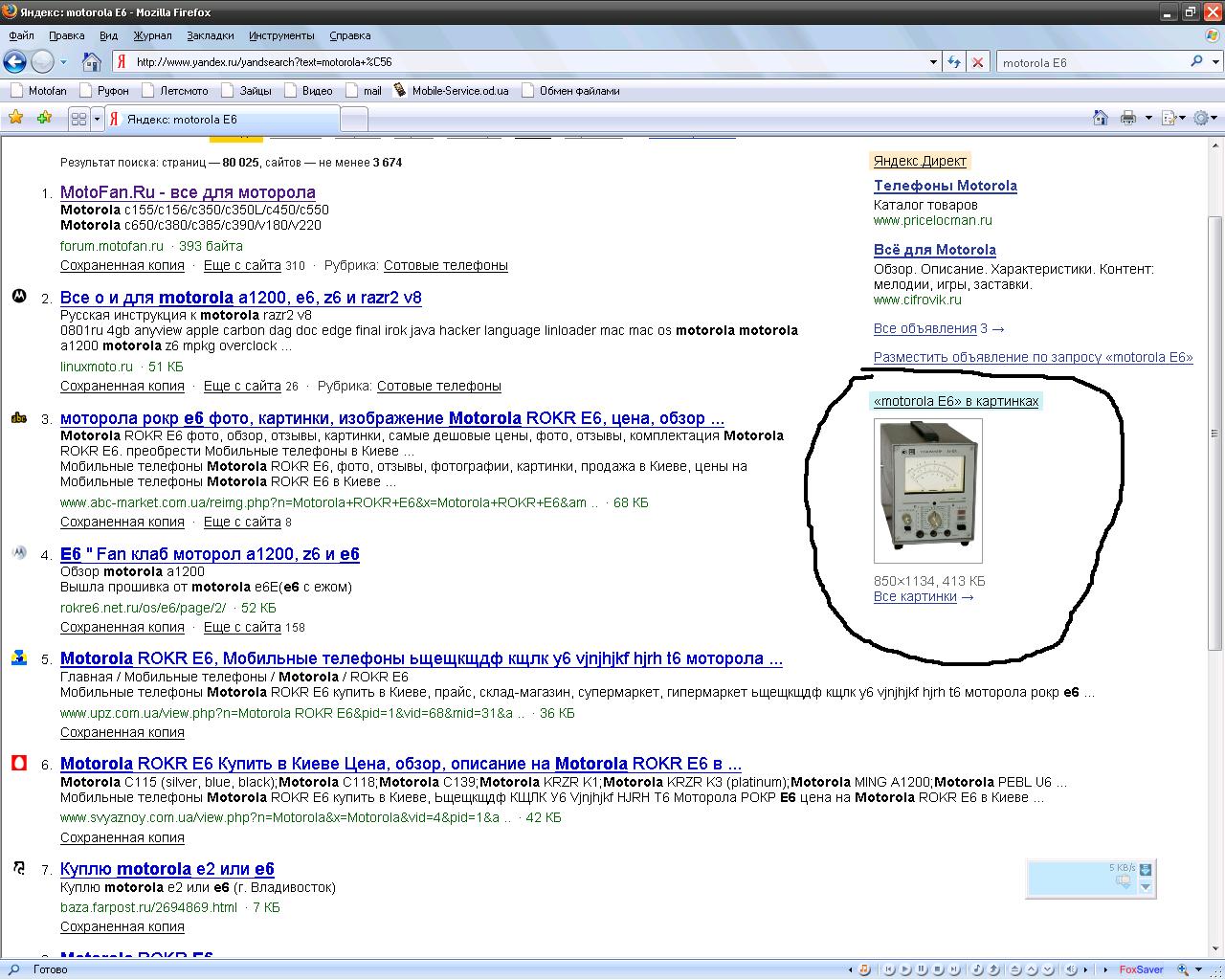Viewport: 1225px width, 980px height.
Task: Open the history dropdown beside navigation arrows
Action: coord(63,62)
